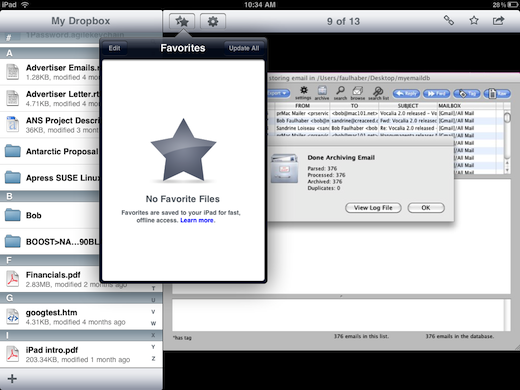Open the Favorites star toolbar button
This screenshot has height=390, width=520.
182,22
